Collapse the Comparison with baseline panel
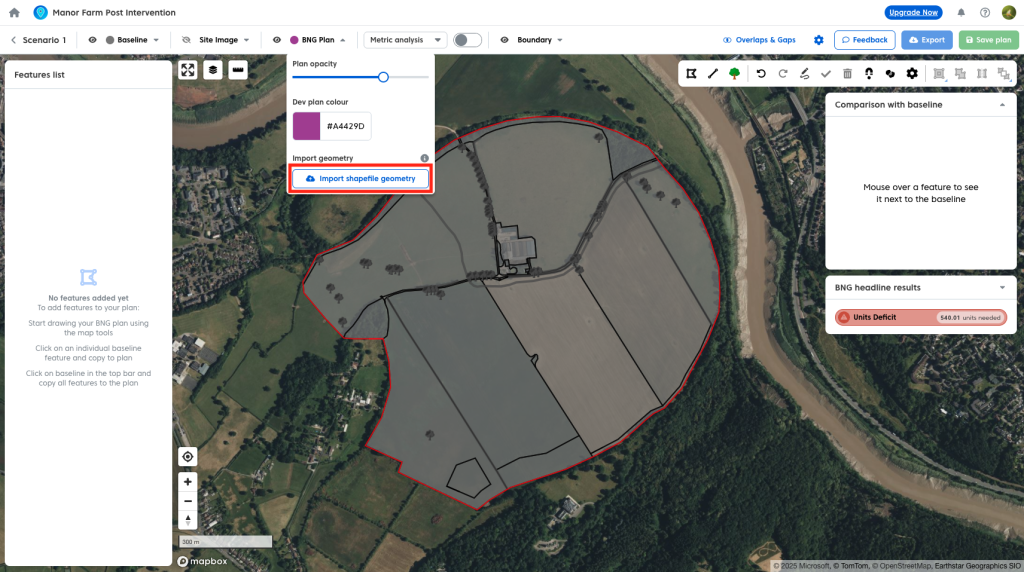Viewport: 1024px width, 572px height. [1002, 104]
